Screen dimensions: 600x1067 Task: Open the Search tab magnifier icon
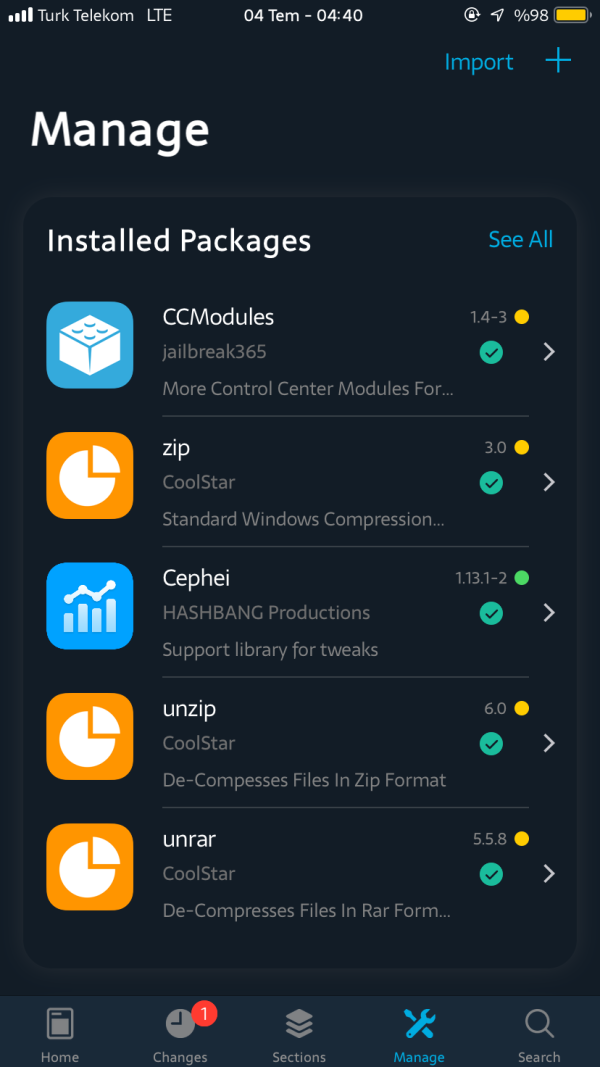tap(539, 1025)
